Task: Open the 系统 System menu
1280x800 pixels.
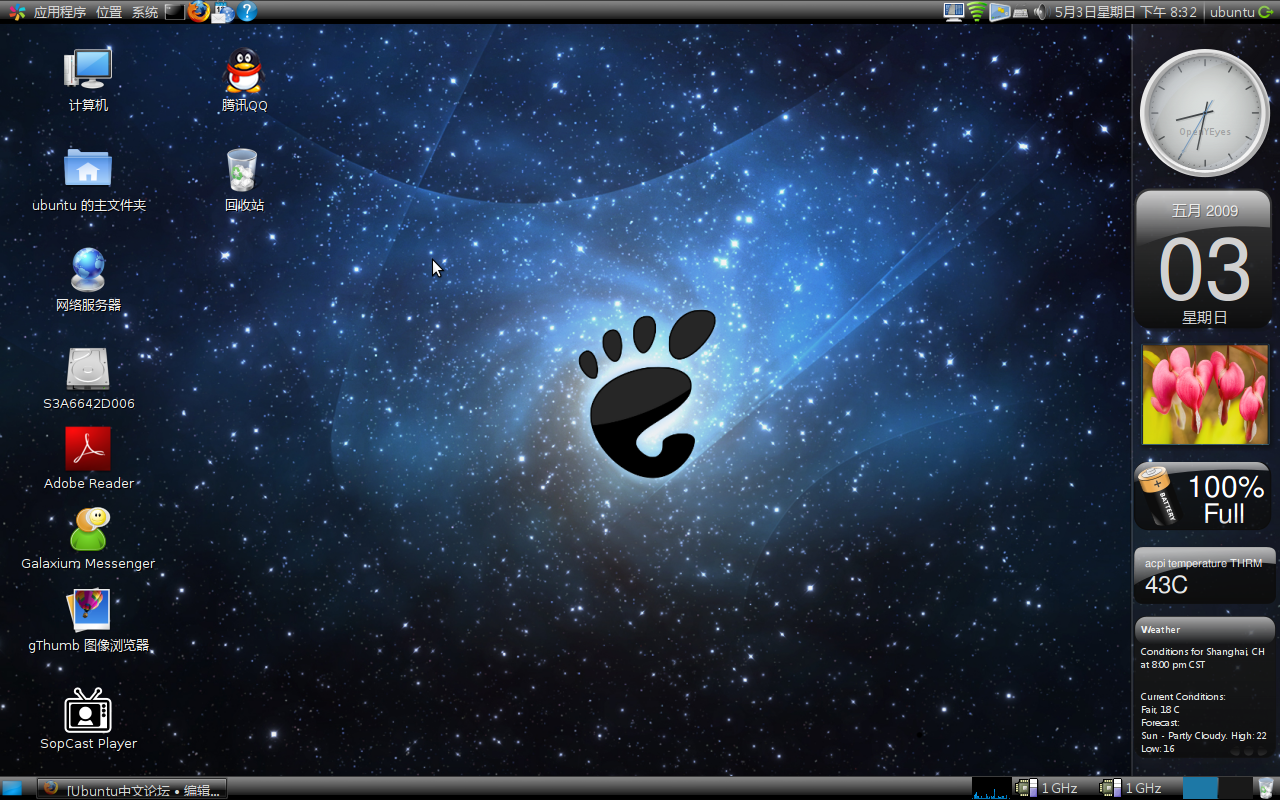Action: tap(145, 12)
